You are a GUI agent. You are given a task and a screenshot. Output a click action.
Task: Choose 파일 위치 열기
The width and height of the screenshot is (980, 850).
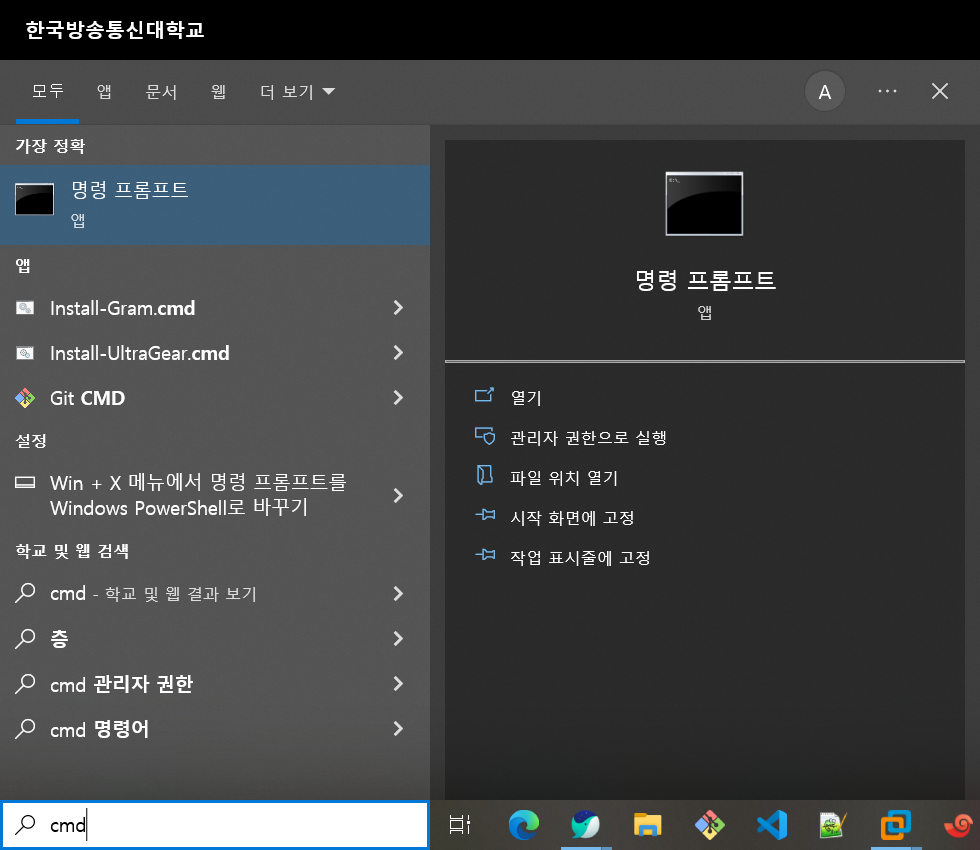pyautogui.click(x=564, y=478)
